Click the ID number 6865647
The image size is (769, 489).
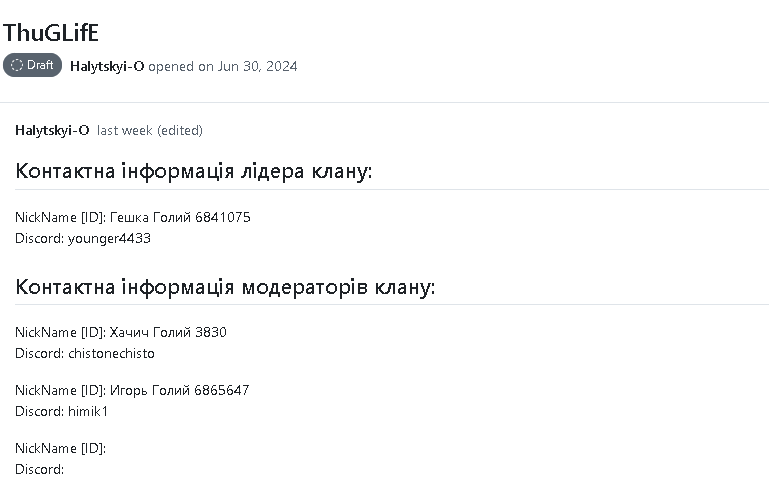click(222, 390)
